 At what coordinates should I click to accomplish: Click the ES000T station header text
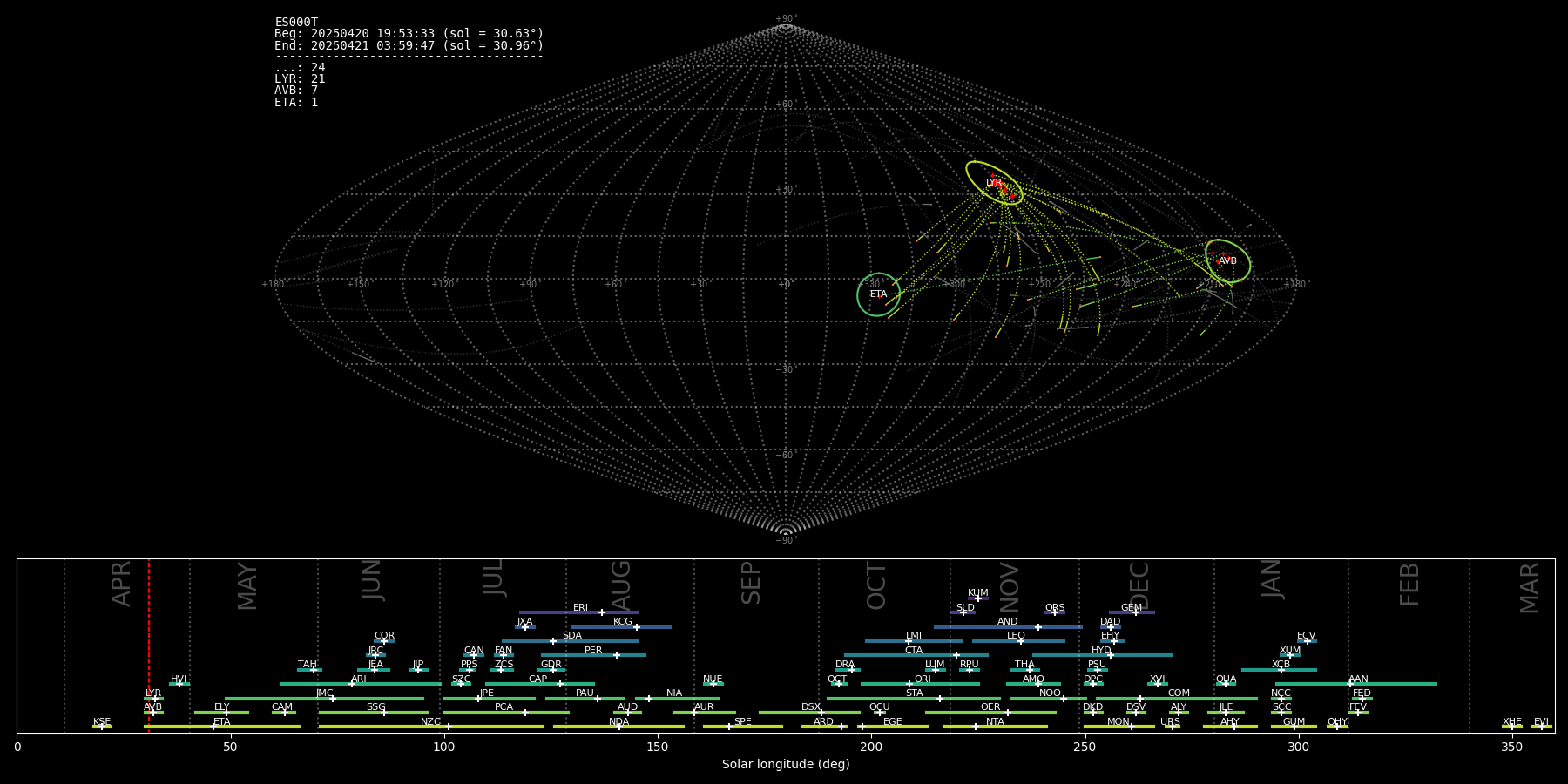[296, 23]
